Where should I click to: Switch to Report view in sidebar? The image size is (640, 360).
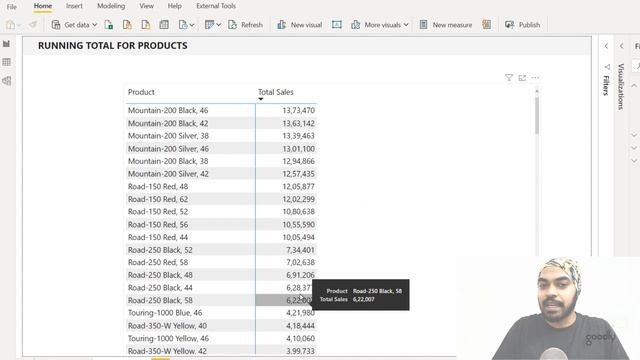[x=7, y=44]
